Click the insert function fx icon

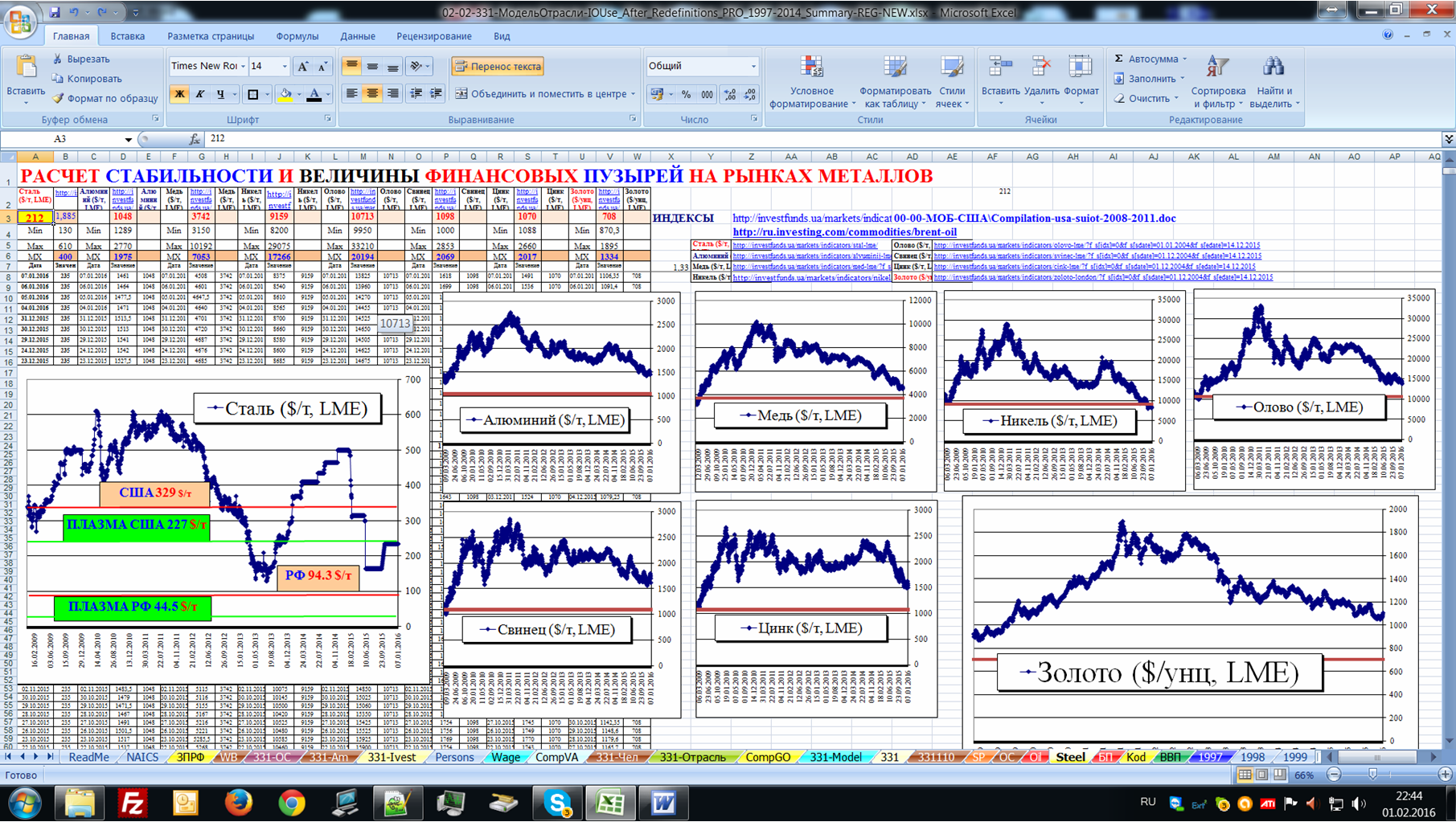[x=195, y=139]
